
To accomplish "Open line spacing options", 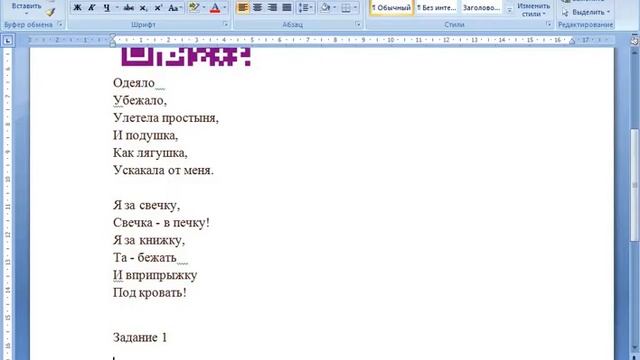I will [305, 8].
